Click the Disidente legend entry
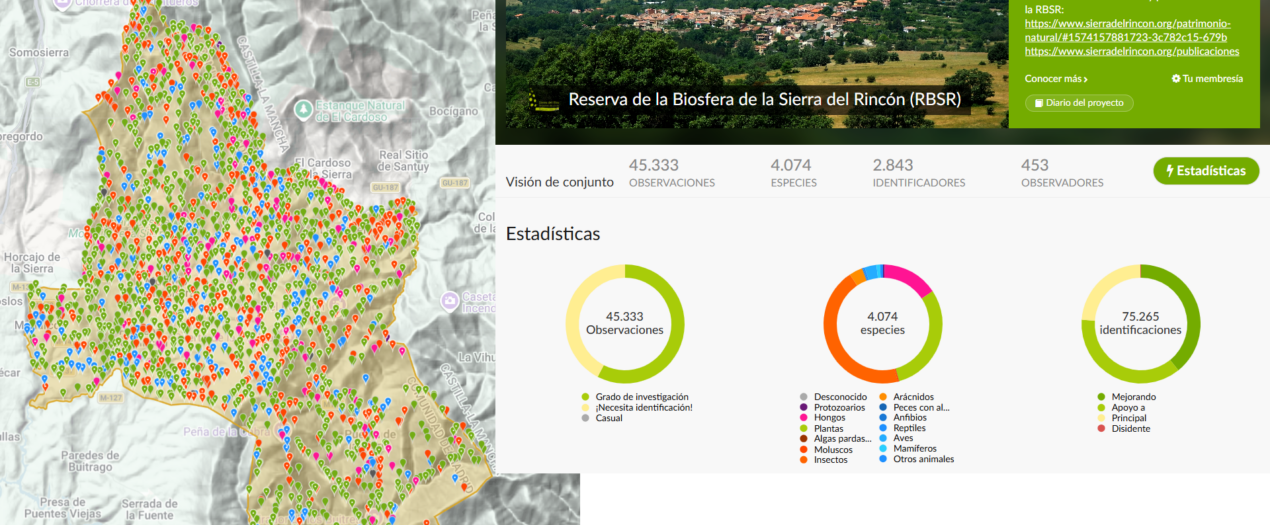1270x525 pixels. 1123,428
